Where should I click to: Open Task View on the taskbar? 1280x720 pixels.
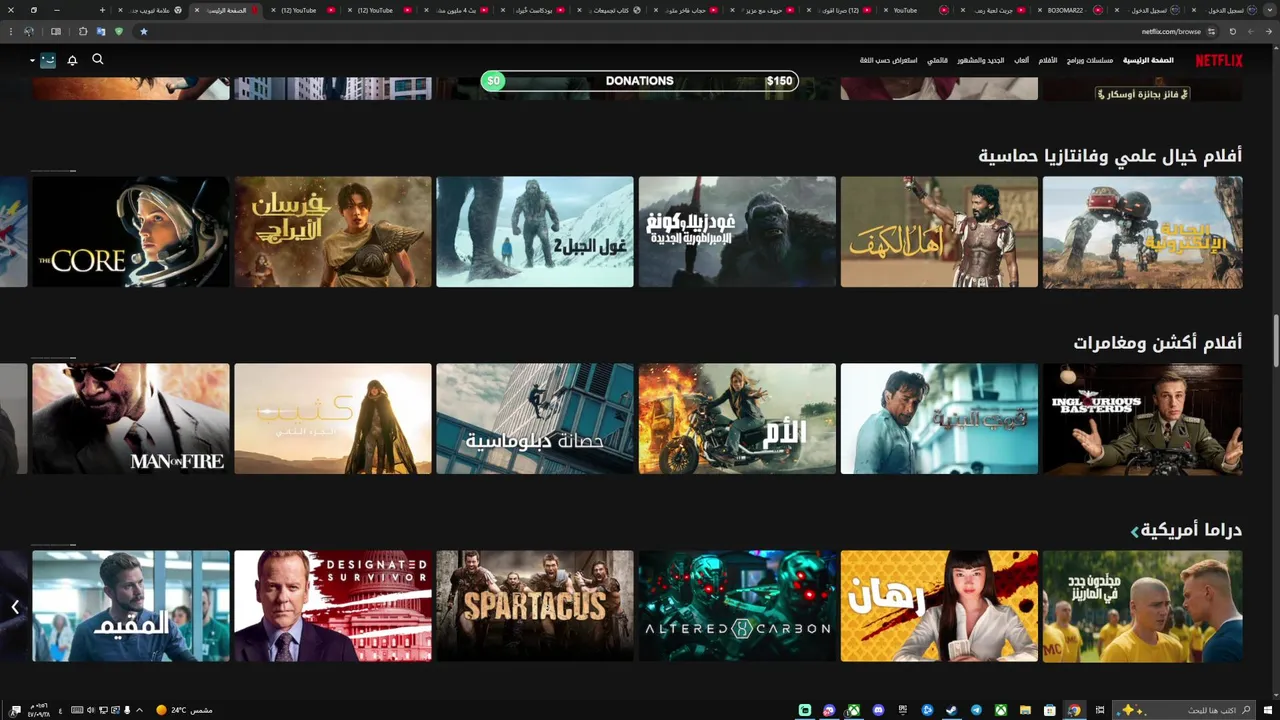click(x=1100, y=710)
